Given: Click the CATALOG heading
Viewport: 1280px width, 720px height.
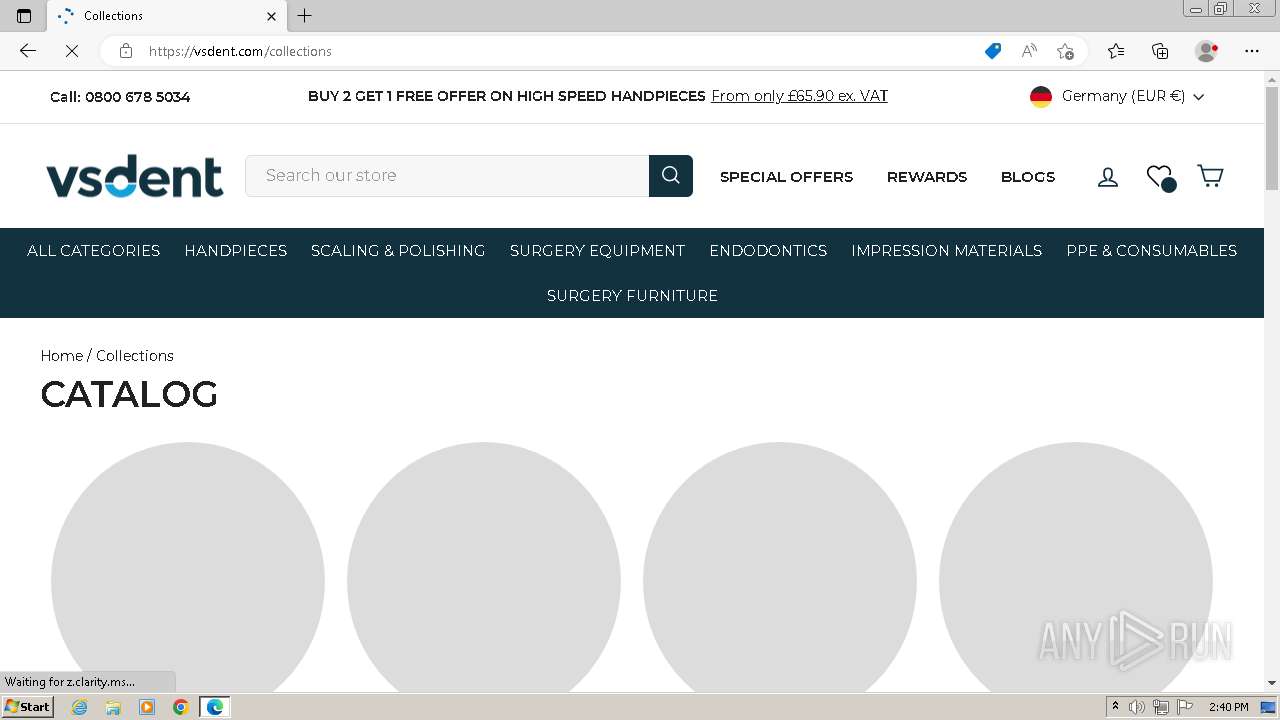Looking at the screenshot, I should tap(129, 394).
